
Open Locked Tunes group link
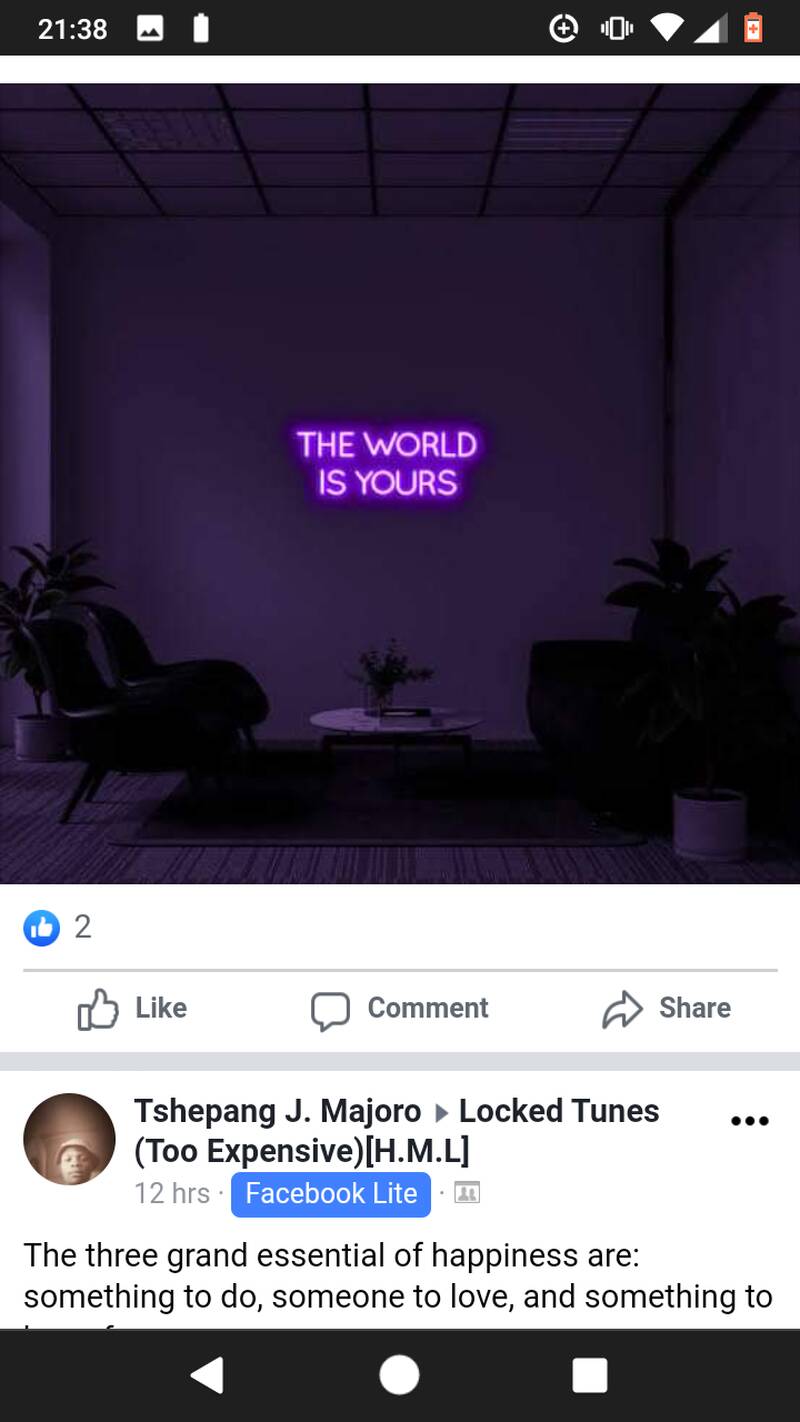(x=397, y=1131)
